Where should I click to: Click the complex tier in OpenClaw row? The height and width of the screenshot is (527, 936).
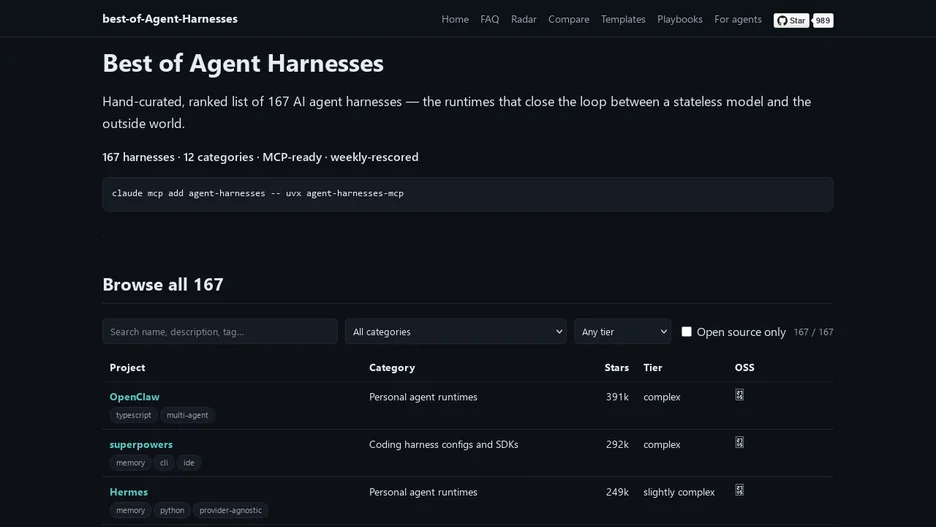[x=661, y=397]
